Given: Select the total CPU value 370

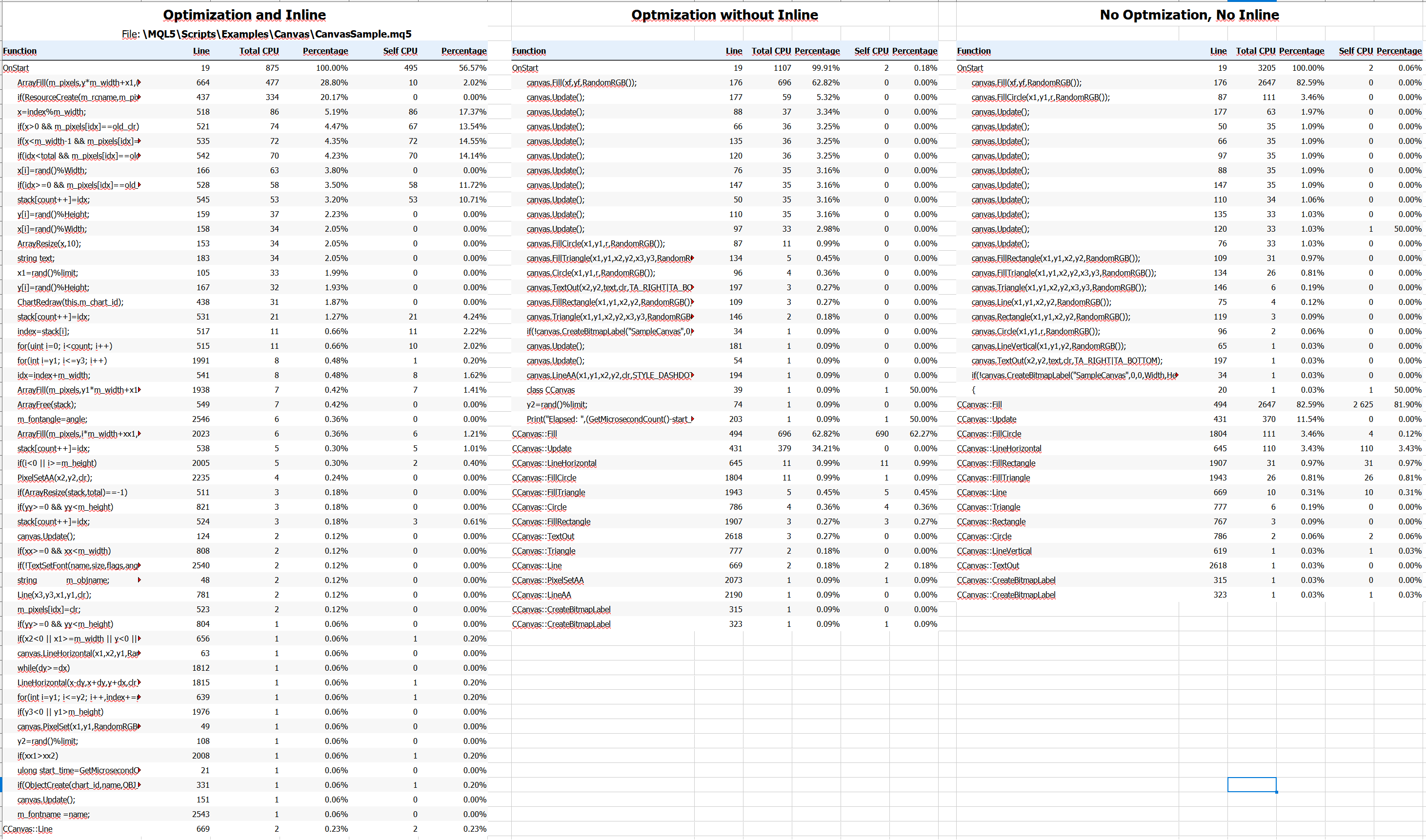Looking at the screenshot, I should pos(1268,420).
